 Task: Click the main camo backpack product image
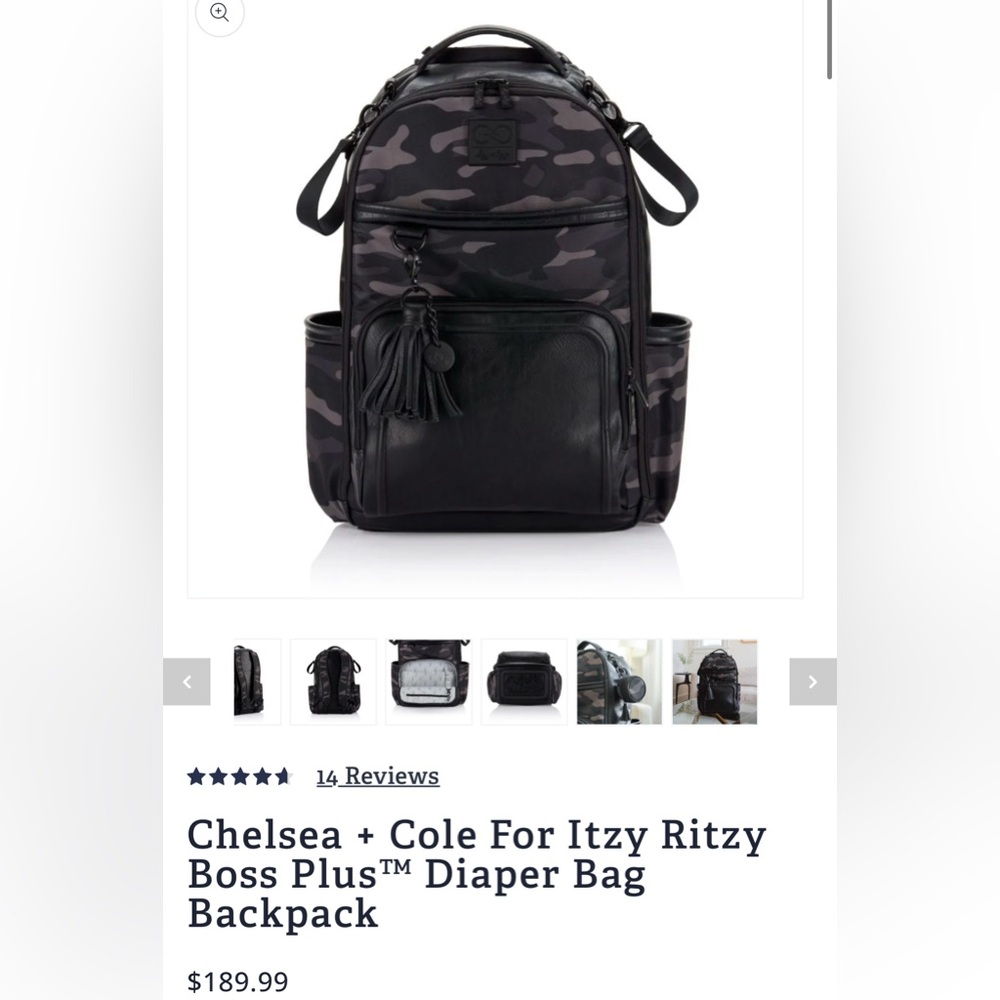496,281
